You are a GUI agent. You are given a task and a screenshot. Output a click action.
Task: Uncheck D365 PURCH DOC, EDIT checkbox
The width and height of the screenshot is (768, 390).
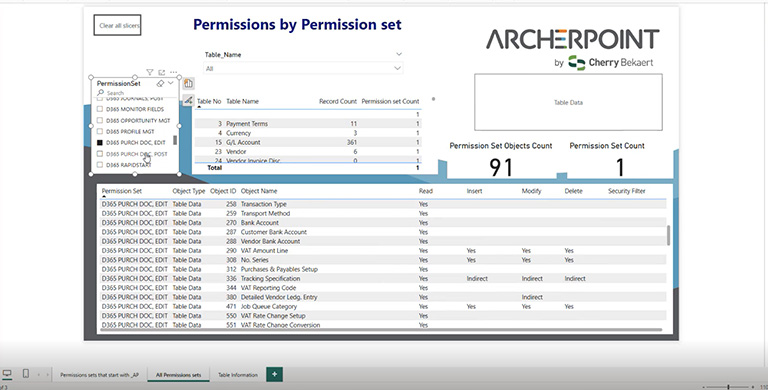pos(100,143)
